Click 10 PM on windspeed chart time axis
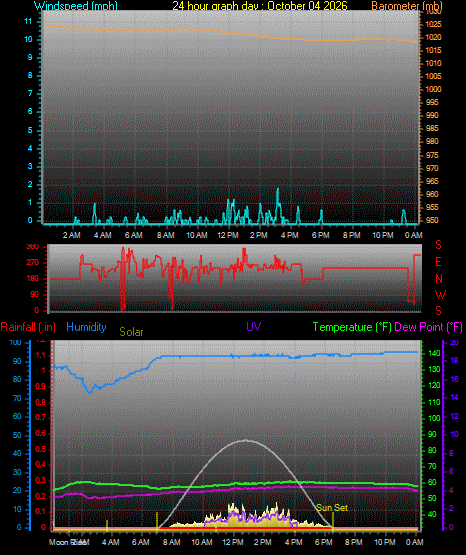Image resolution: width=466 pixels, height=555 pixels. [x=383, y=235]
